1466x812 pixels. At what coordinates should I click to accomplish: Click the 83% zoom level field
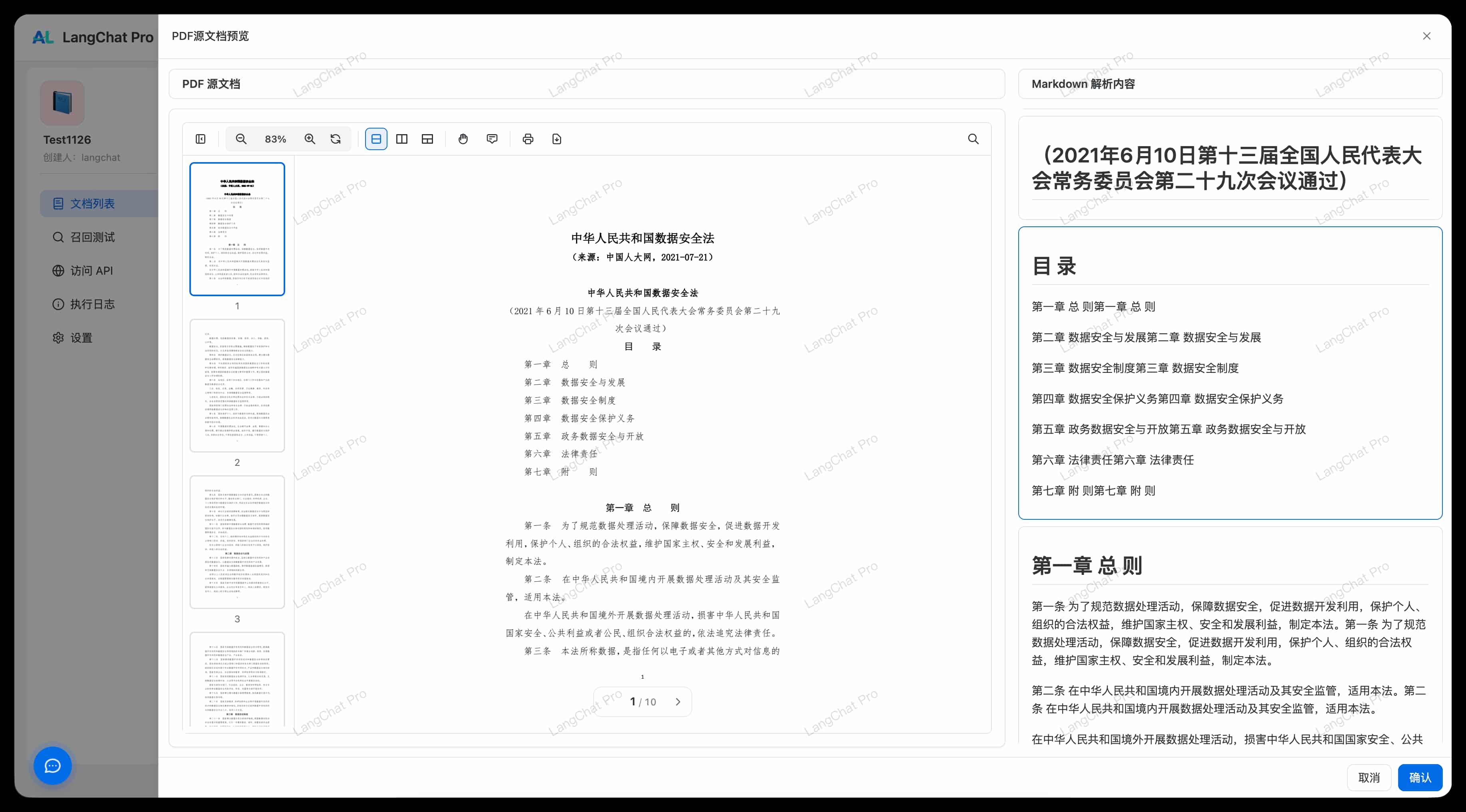tap(276, 139)
